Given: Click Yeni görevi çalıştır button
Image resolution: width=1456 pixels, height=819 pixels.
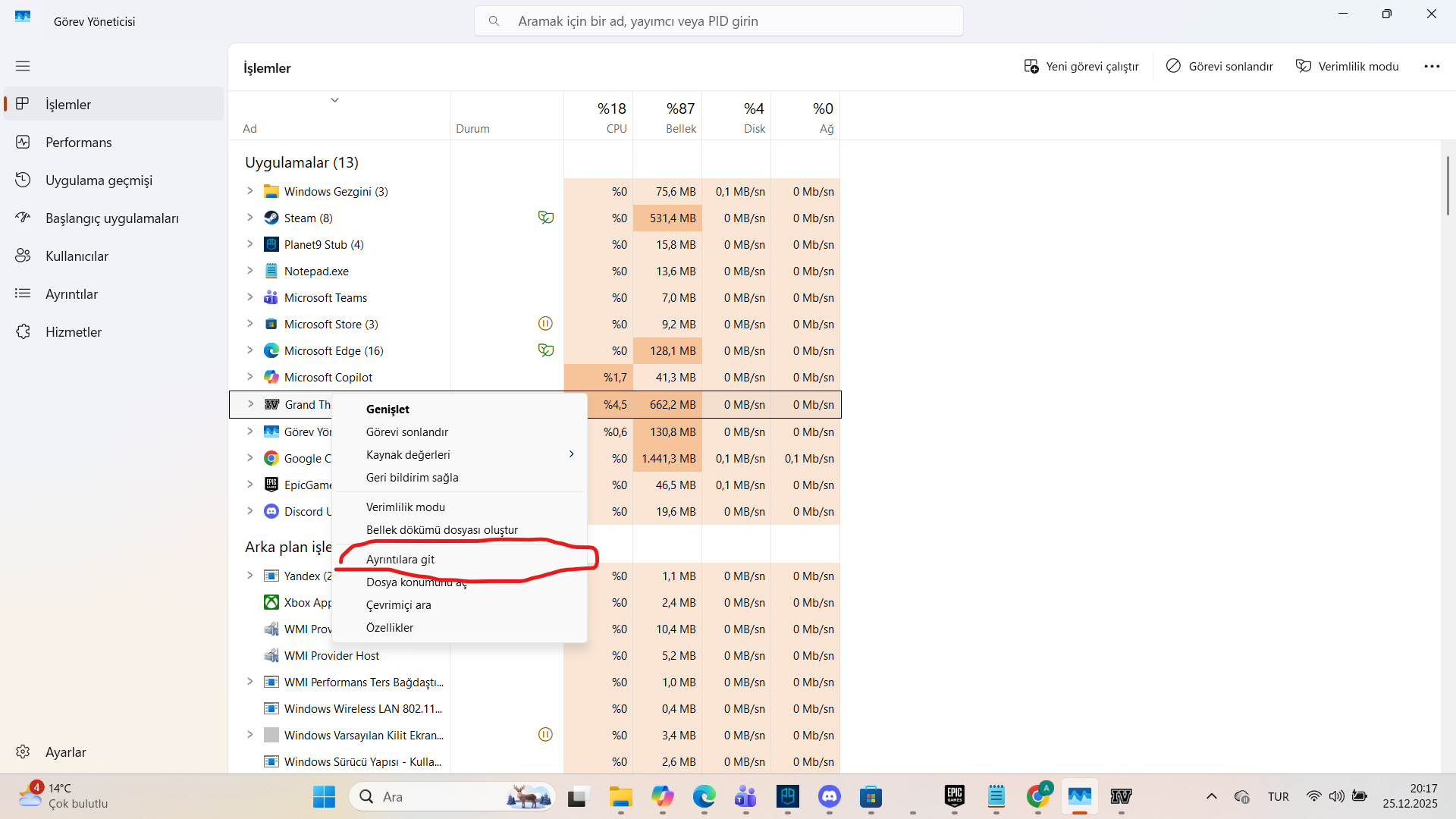Looking at the screenshot, I should coord(1081,67).
